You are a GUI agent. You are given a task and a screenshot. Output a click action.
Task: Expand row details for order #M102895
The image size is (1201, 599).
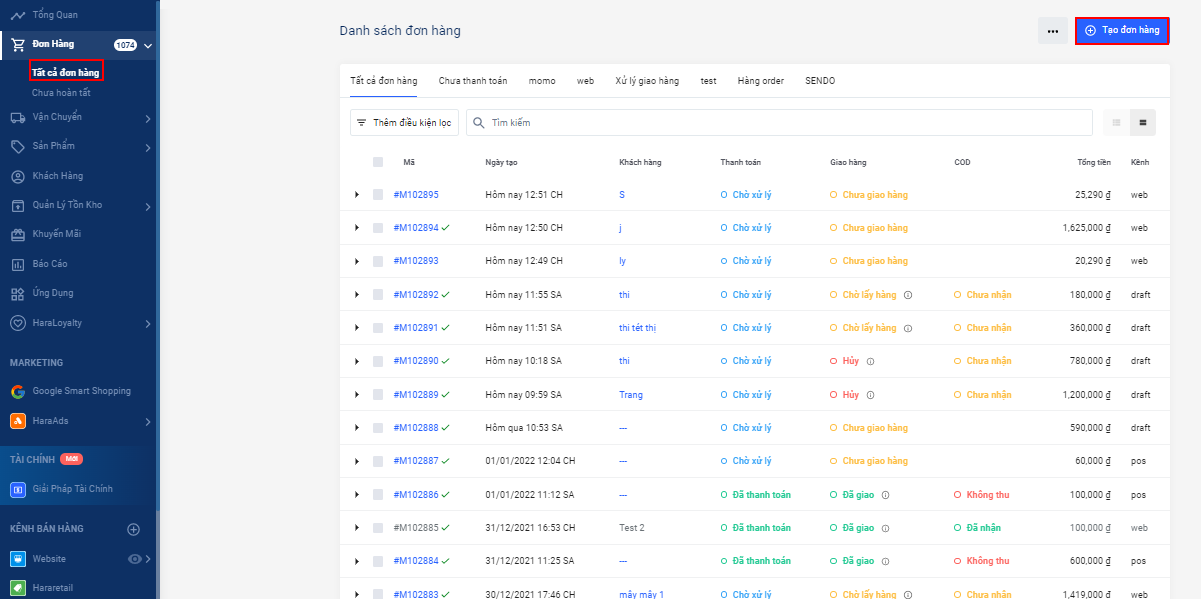point(357,194)
